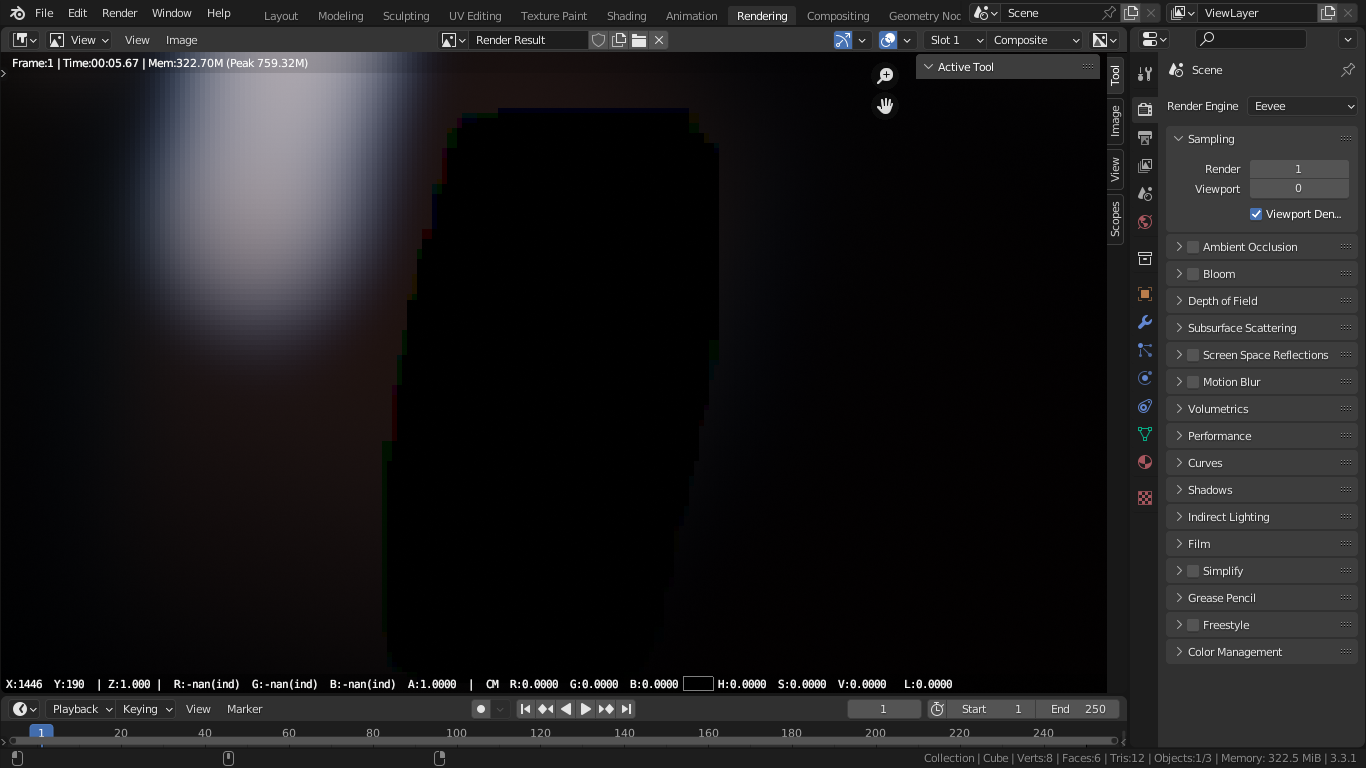
Task: Open the Render Properties tab (camera icon)
Action: pos(1145,107)
